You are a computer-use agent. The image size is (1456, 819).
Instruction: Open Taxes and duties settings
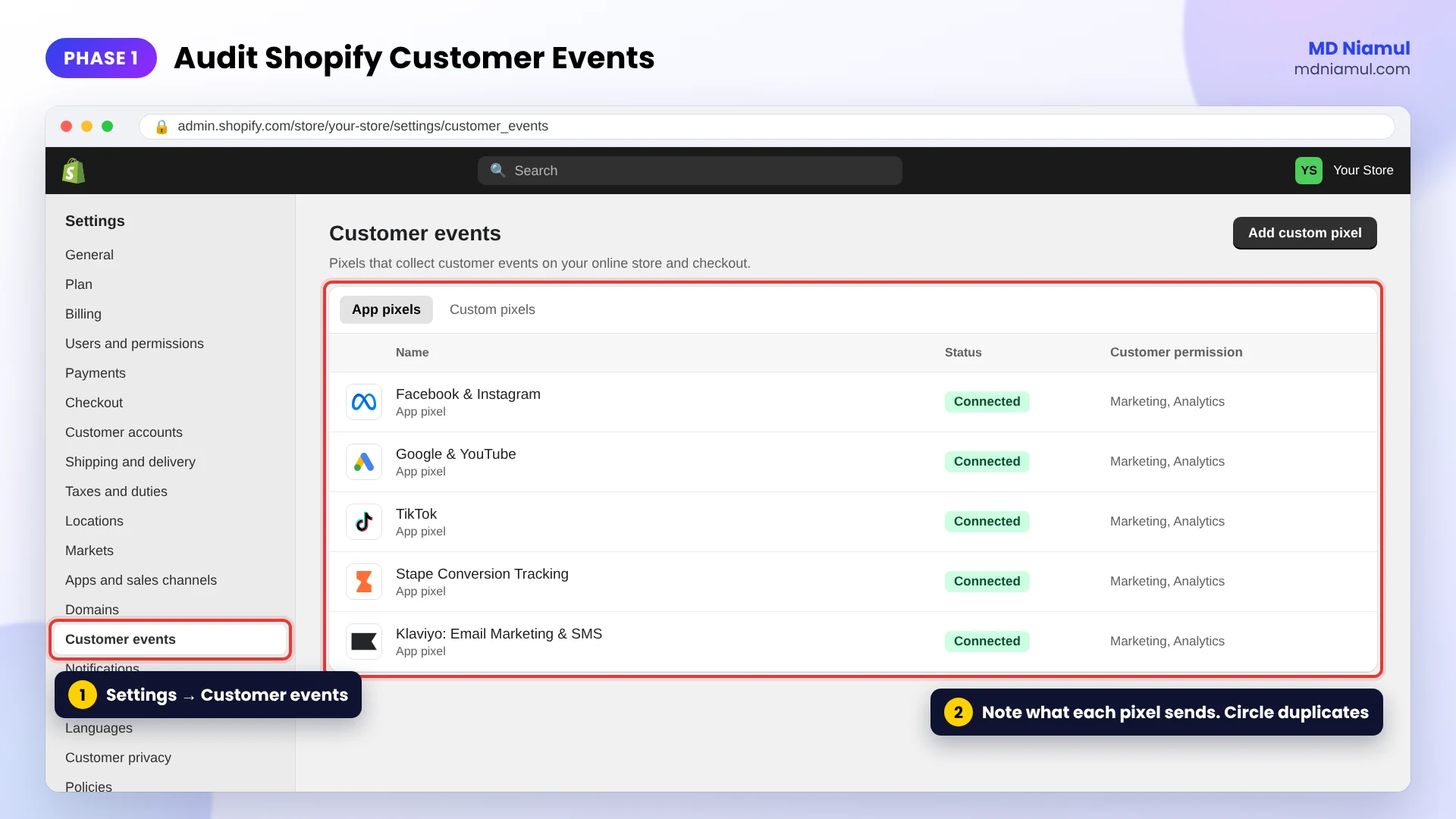pyautogui.click(x=116, y=491)
